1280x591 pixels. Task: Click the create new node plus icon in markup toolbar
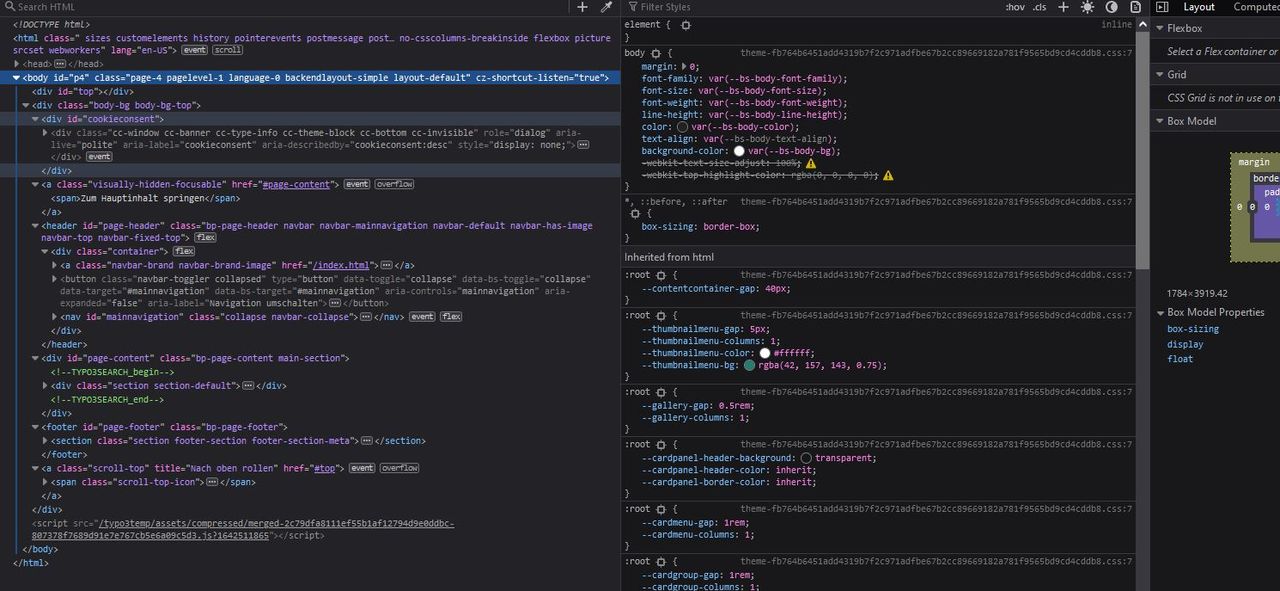[583, 7]
